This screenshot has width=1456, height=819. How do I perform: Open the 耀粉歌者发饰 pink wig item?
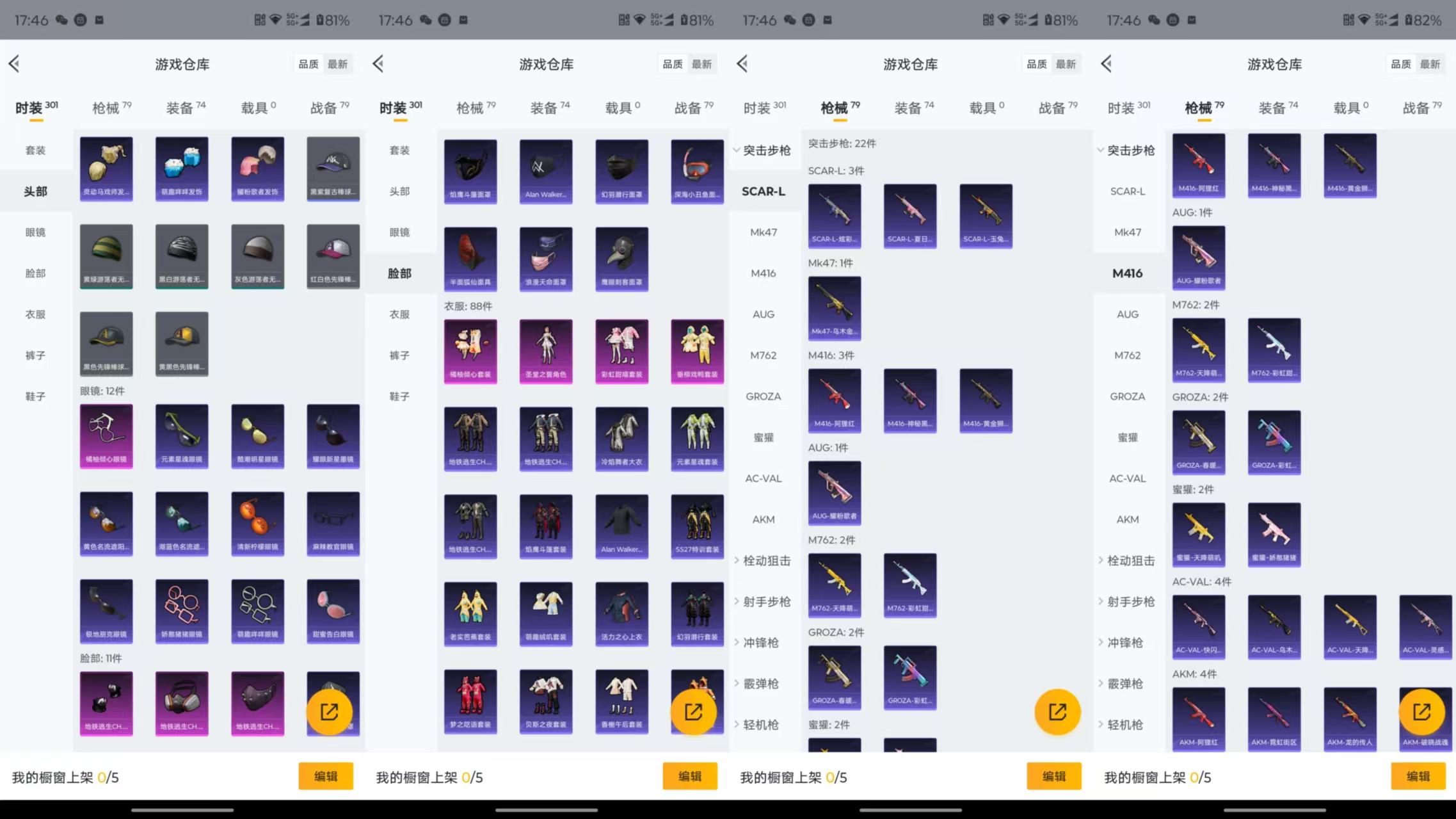tap(257, 168)
